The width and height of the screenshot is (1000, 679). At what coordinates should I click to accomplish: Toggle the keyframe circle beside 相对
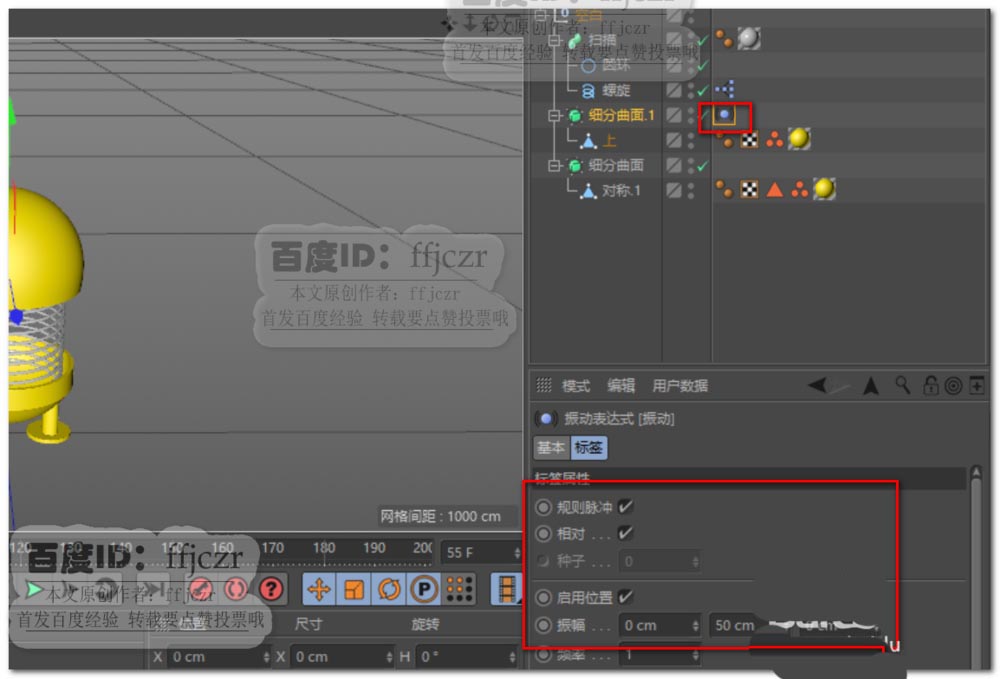(x=543, y=534)
